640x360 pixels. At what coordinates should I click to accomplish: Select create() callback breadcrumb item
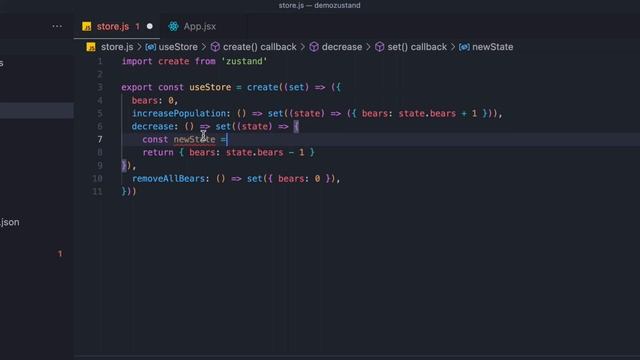tap(260, 47)
